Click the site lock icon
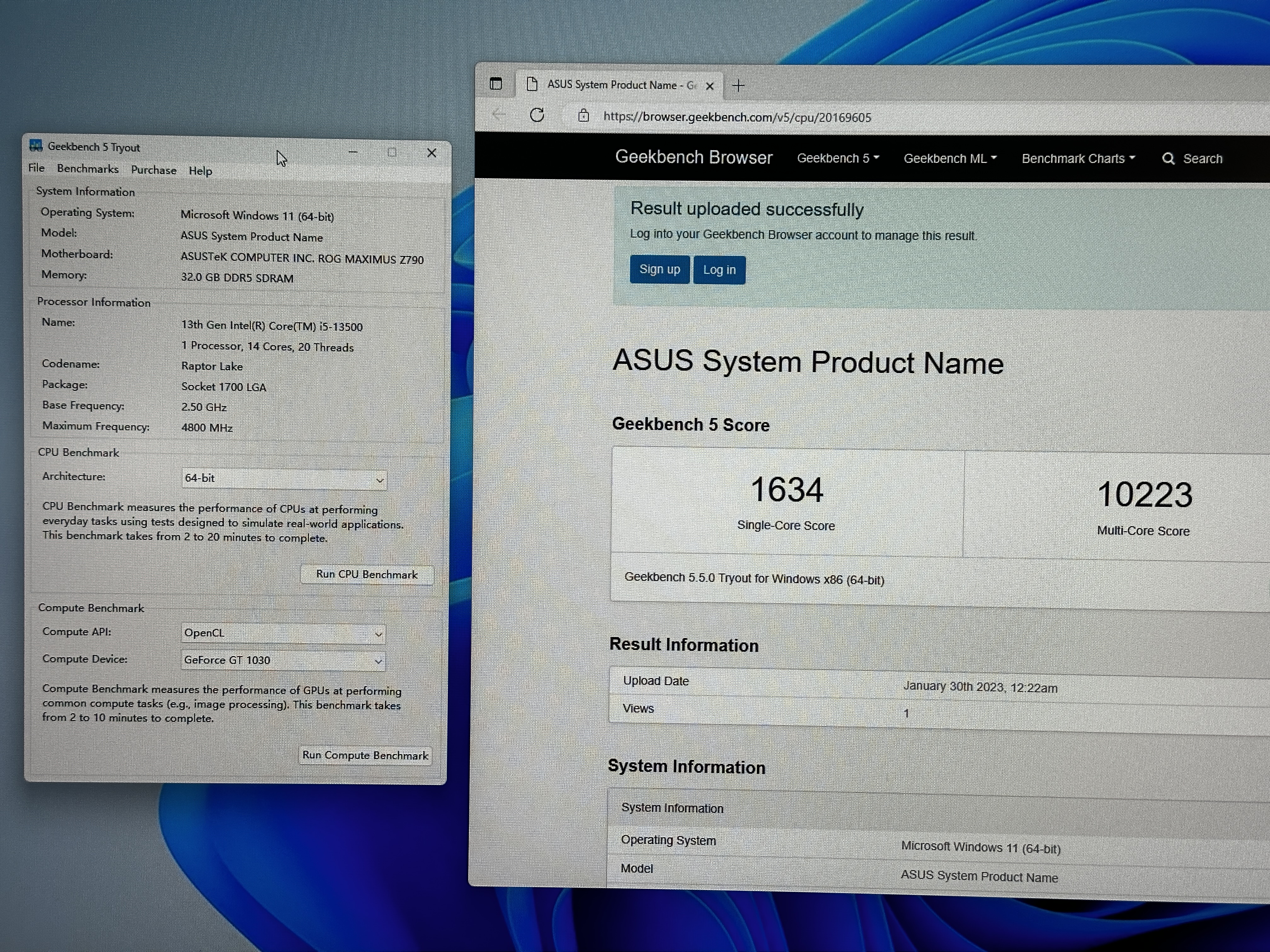 pos(583,116)
